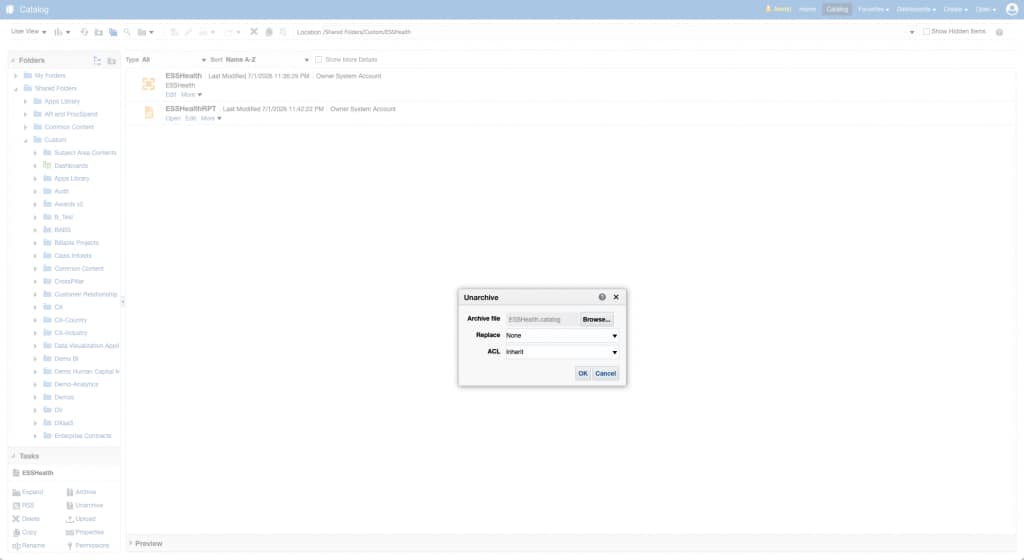Viewport: 1024px width, 560px height.
Task: Select the Catalog menu item in header
Action: coord(837,9)
